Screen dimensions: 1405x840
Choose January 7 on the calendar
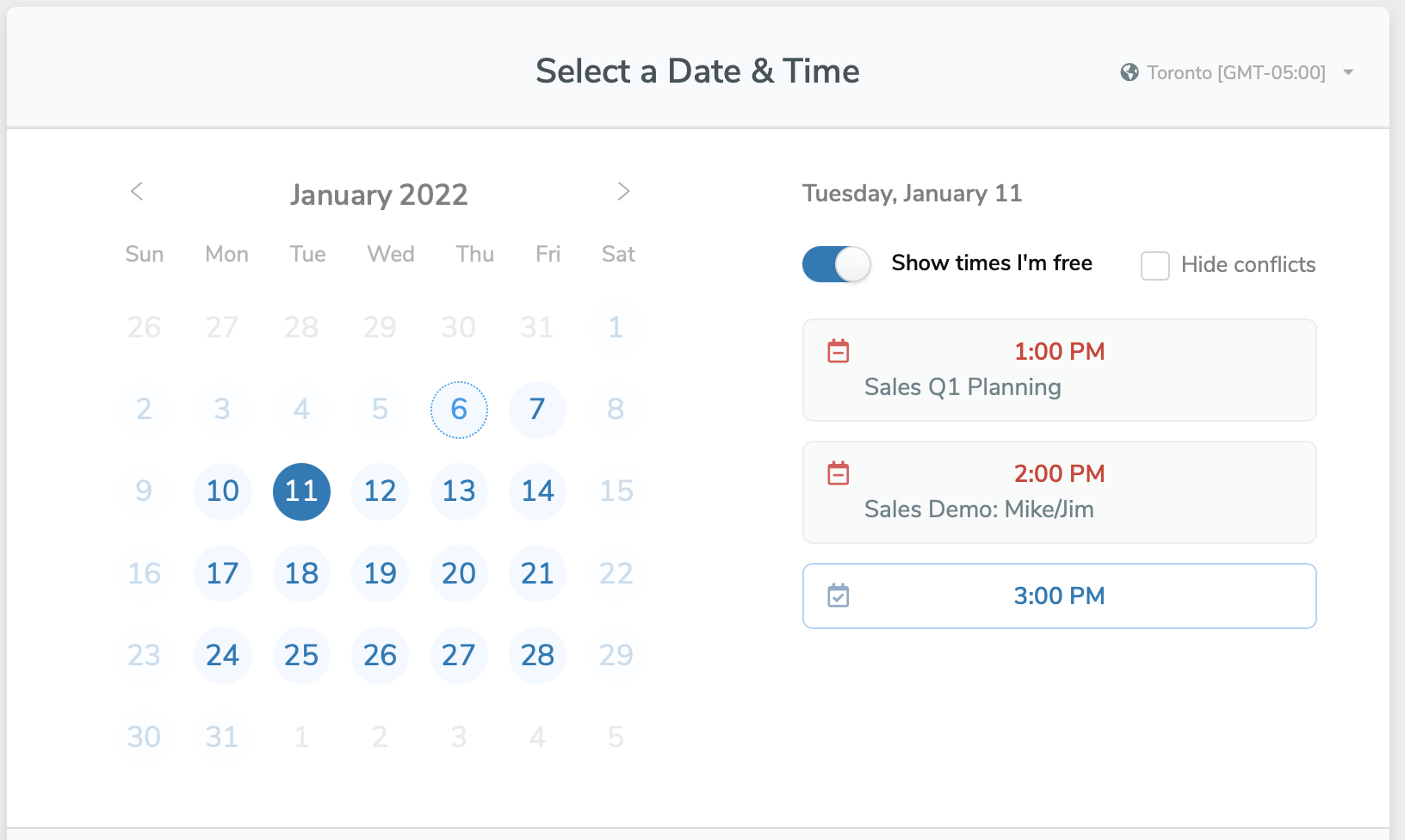(x=537, y=410)
